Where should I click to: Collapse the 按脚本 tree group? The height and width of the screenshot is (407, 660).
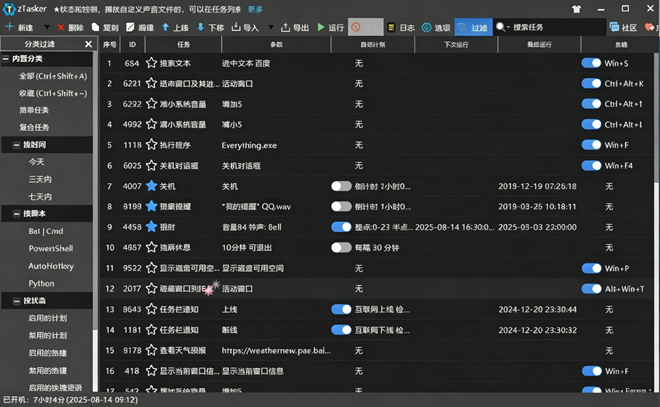click(16, 214)
